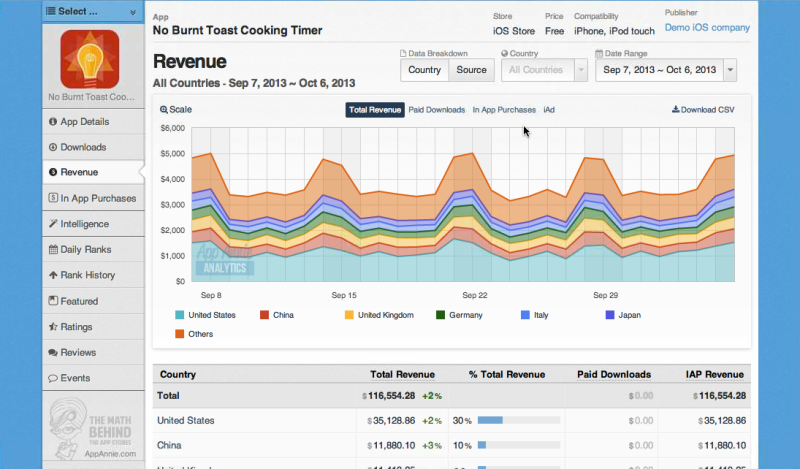The height and width of the screenshot is (469, 800).
Task: Open the Select app dropdown
Action: (x=93, y=11)
